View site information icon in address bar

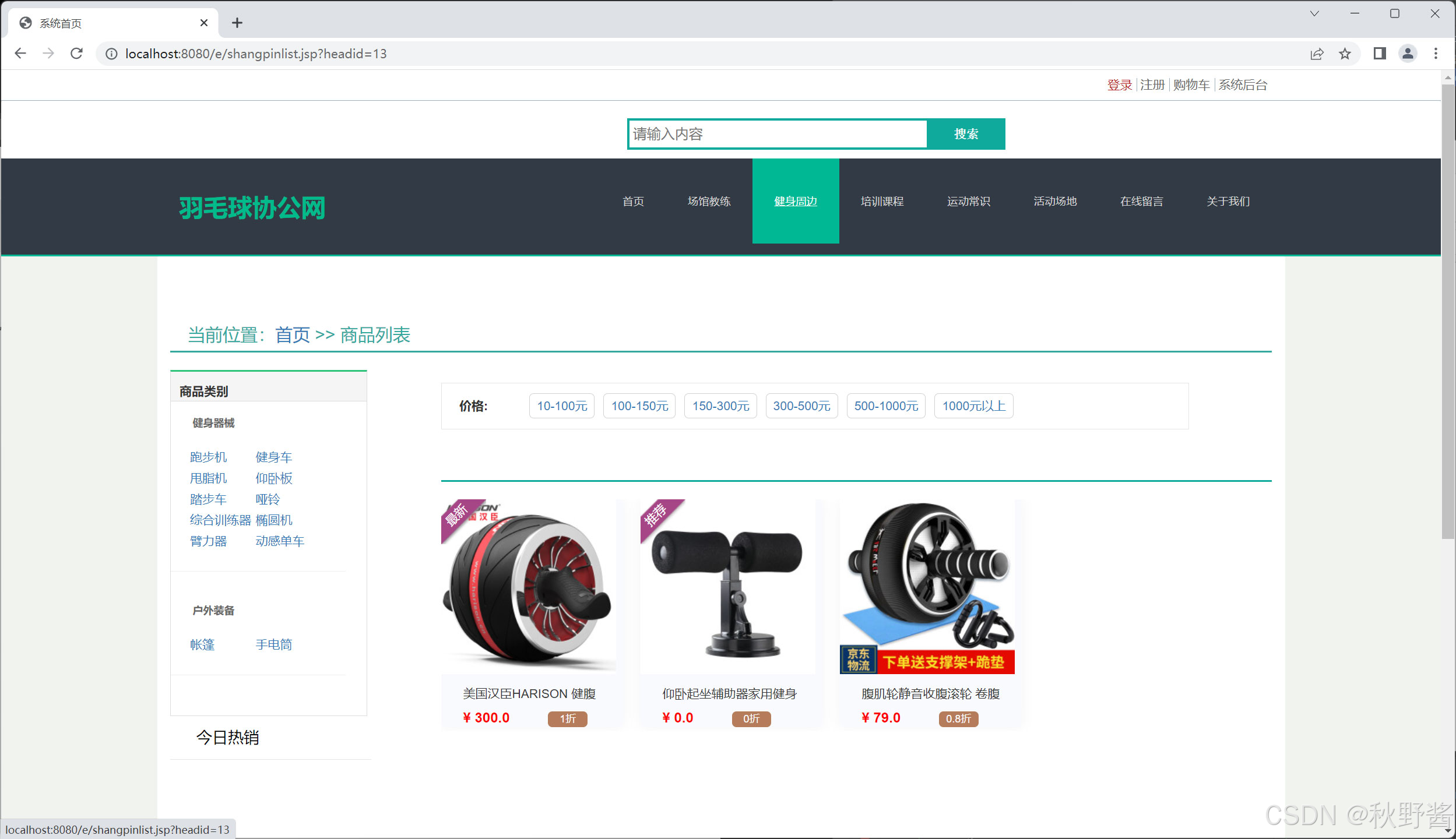[111, 54]
